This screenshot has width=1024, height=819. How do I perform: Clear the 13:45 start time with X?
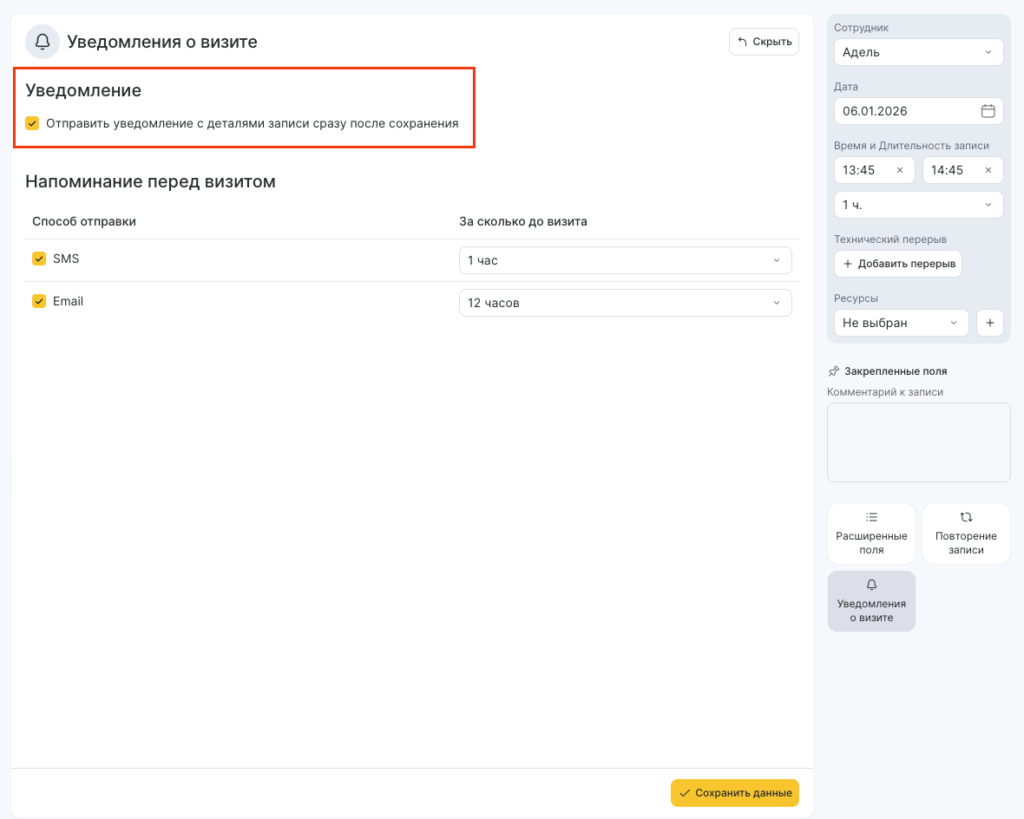pyautogui.click(x=899, y=170)
